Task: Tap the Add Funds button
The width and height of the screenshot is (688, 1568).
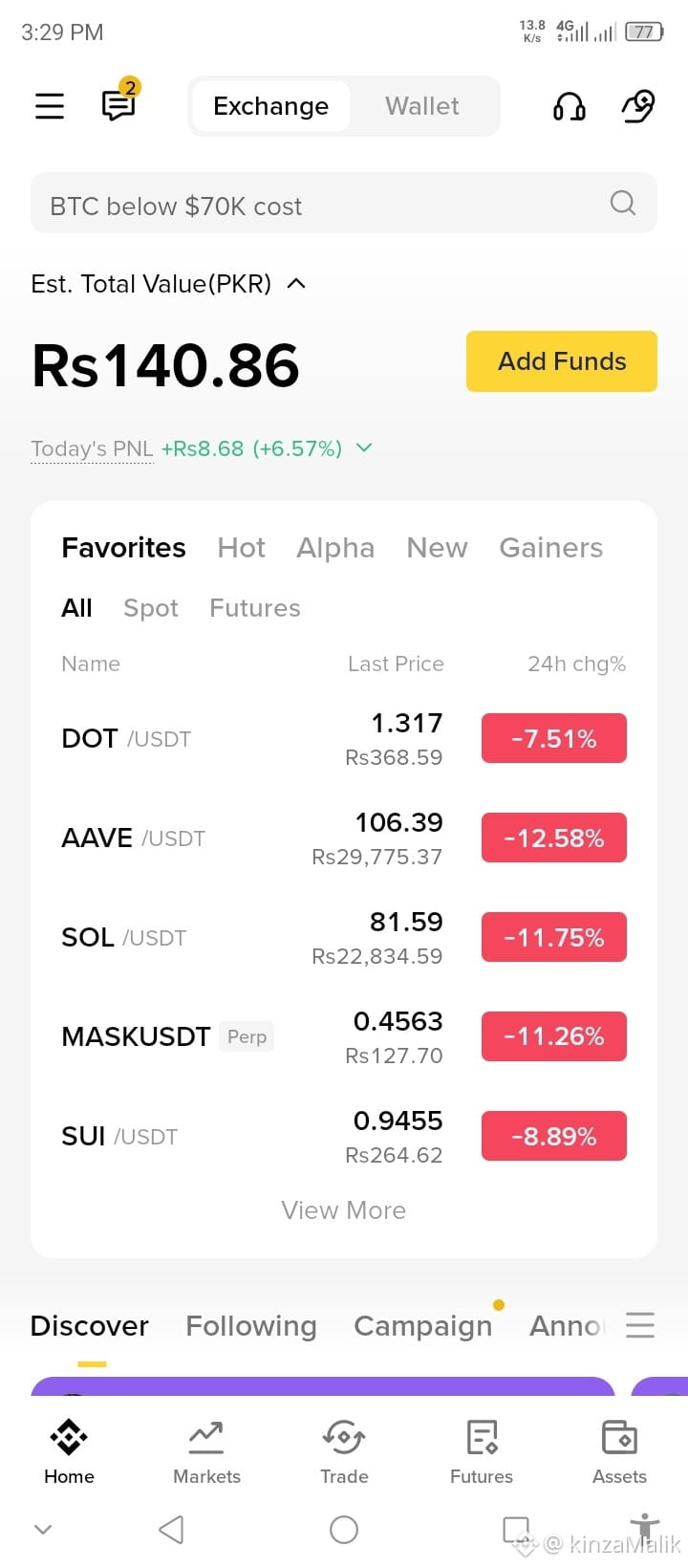Action: point(562,361)
